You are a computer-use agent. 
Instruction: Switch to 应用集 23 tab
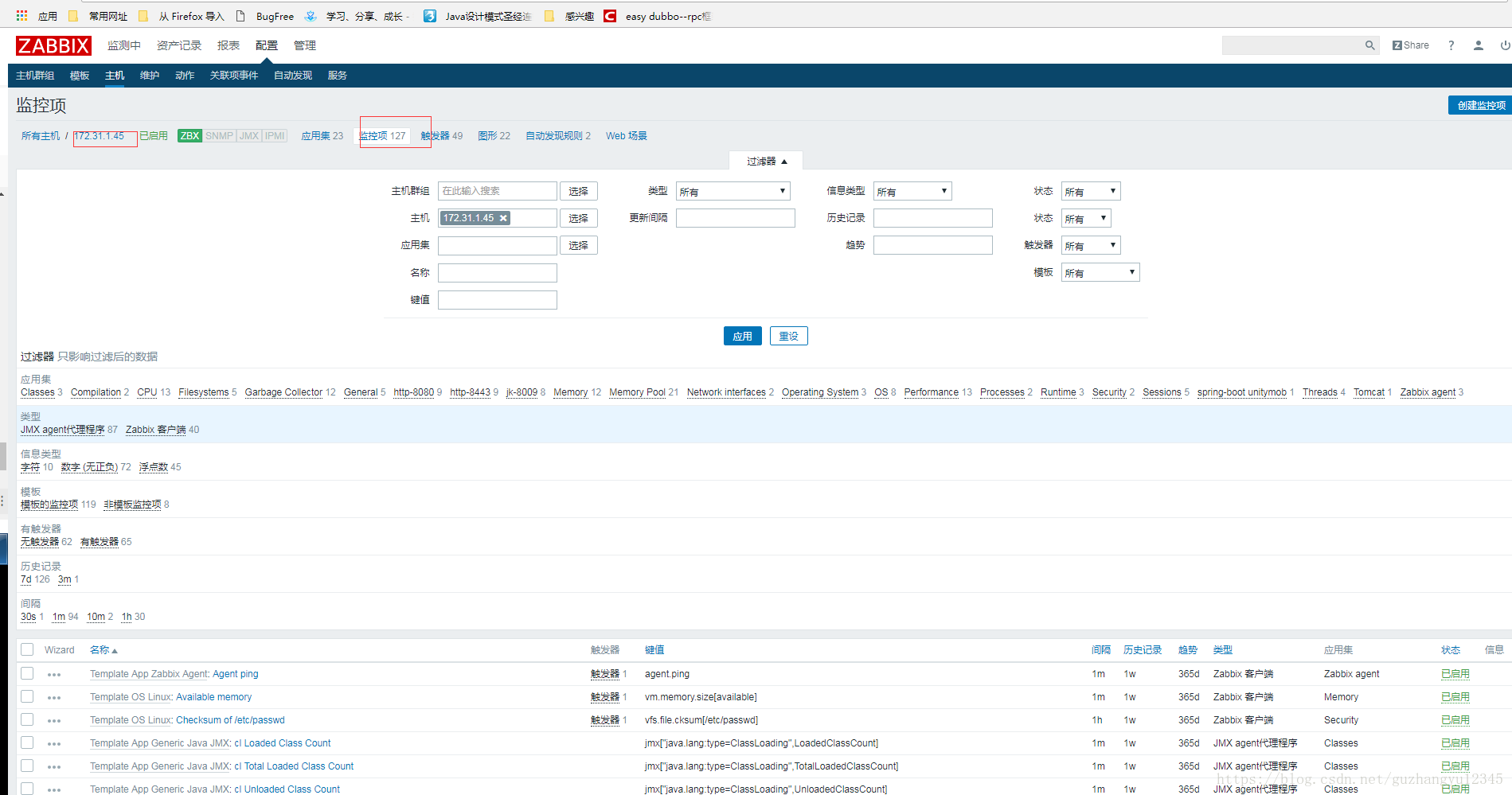[x=322, y=136]
